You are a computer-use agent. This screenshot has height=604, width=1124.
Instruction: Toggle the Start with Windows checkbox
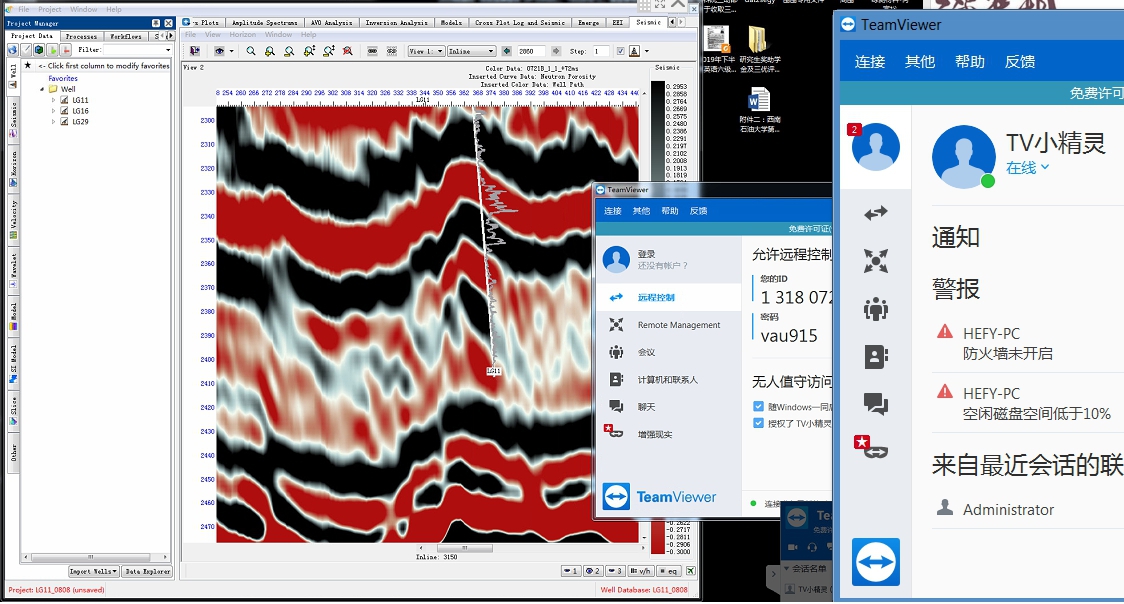tap(758, 407)
